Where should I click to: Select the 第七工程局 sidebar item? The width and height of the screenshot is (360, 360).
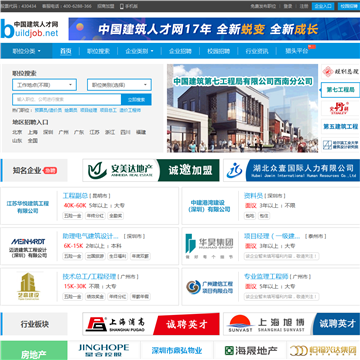coord(340,90)
